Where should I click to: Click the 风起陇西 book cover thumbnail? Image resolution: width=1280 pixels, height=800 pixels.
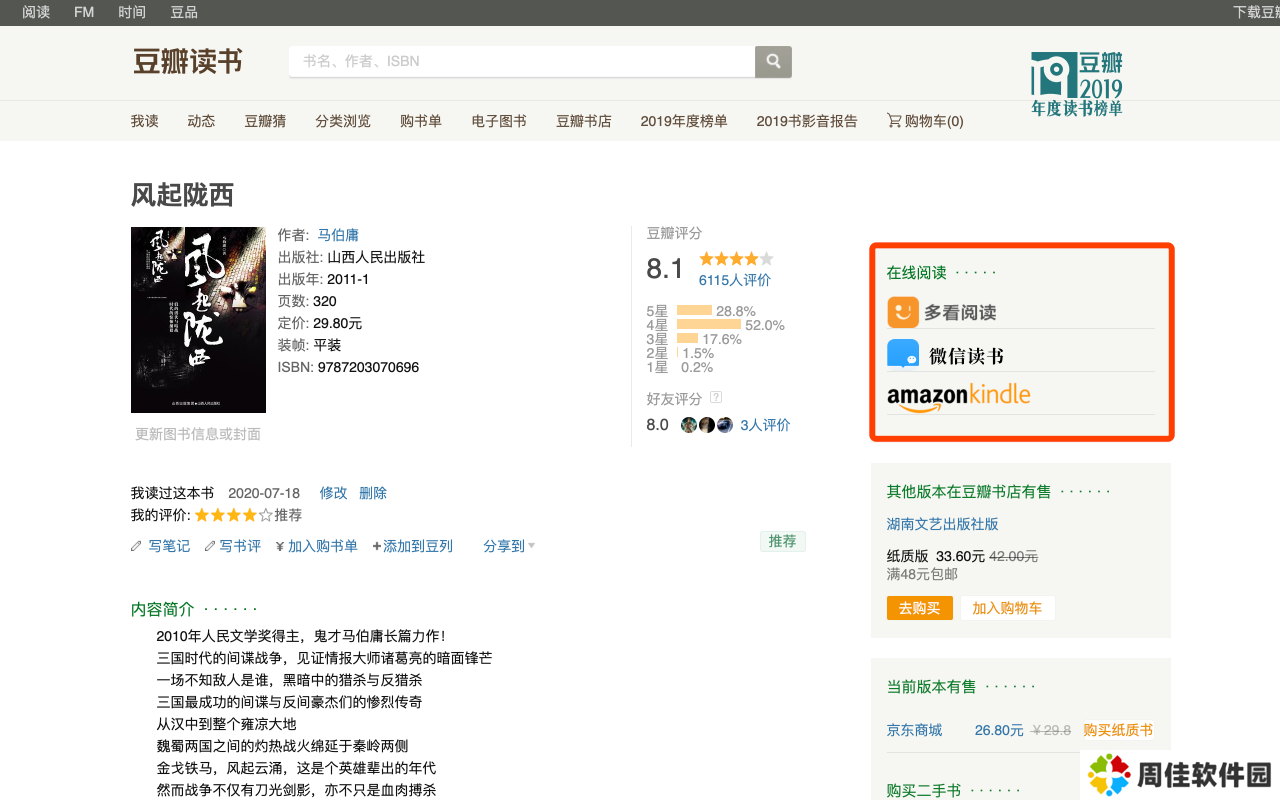198,320
